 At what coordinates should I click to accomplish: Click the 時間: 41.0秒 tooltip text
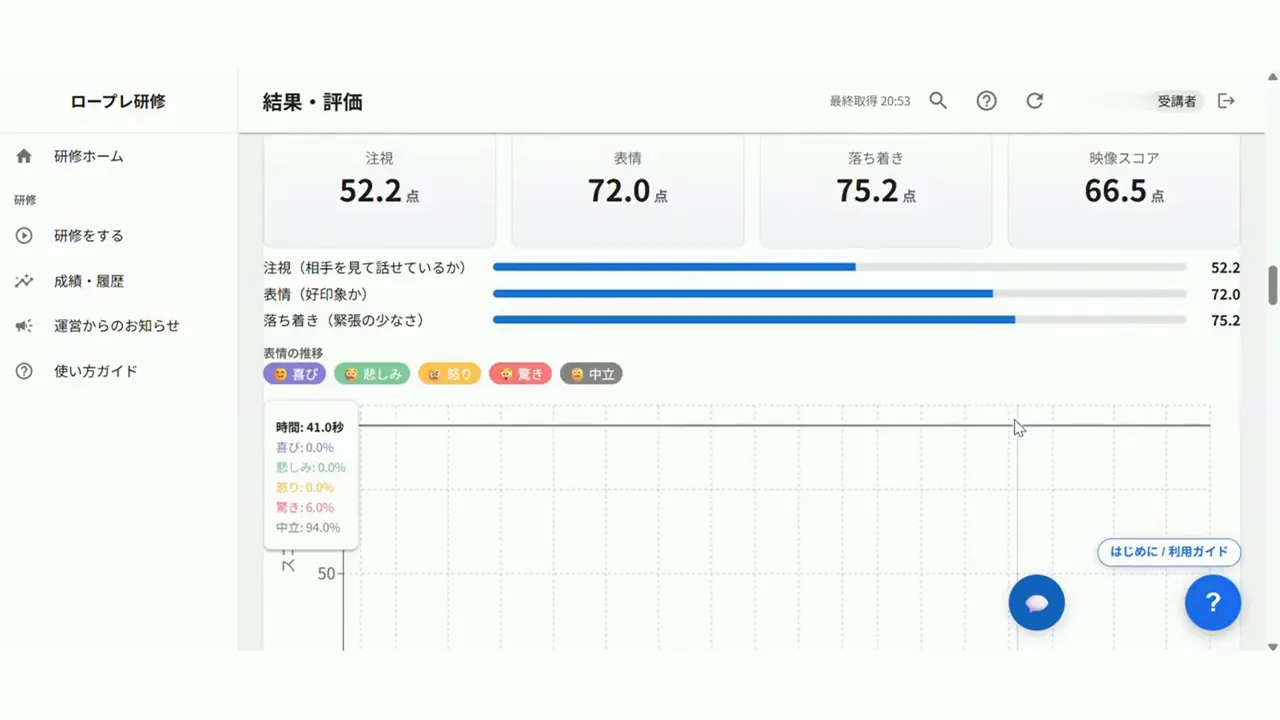310,427
